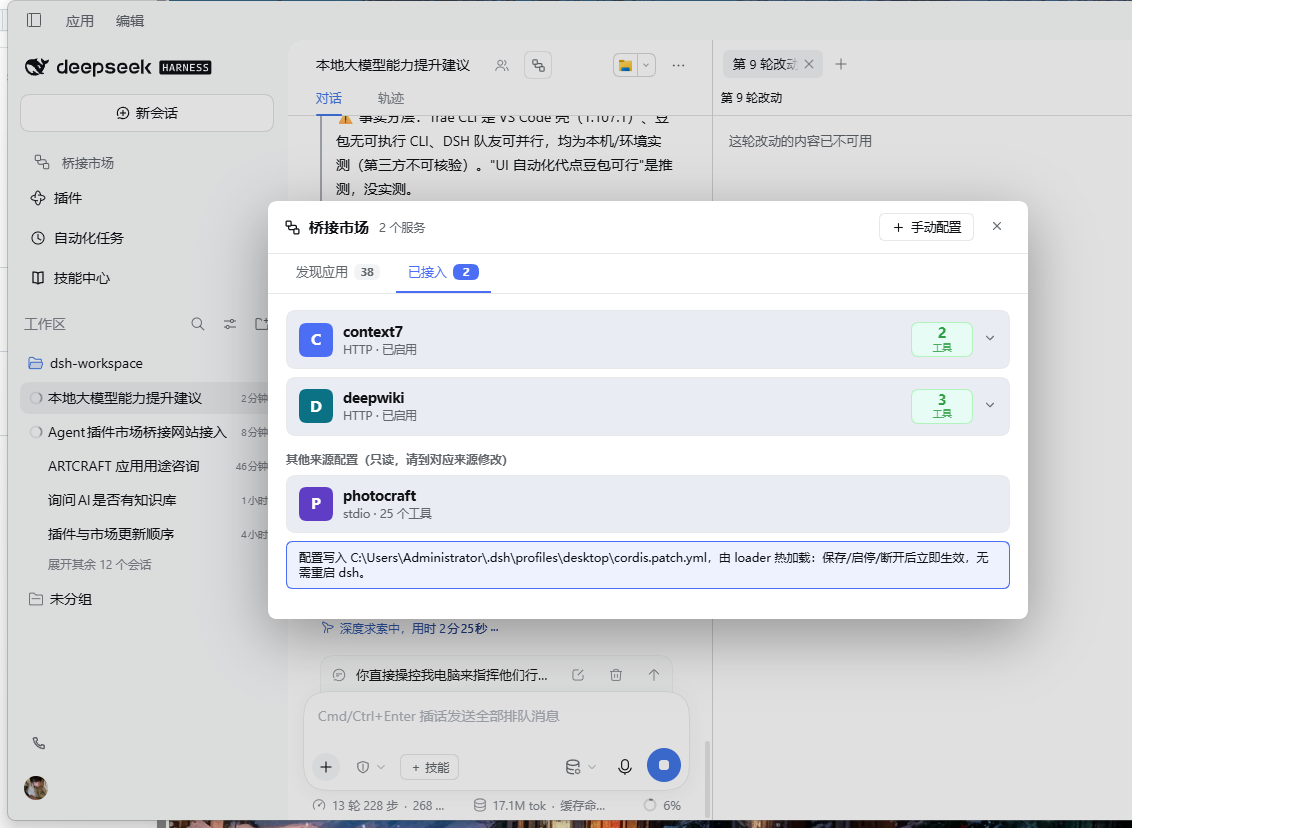The image size is (1296, 828).
Task: Click the 13 轮 228 步 status entry
Action: click(x=379, y=805)
